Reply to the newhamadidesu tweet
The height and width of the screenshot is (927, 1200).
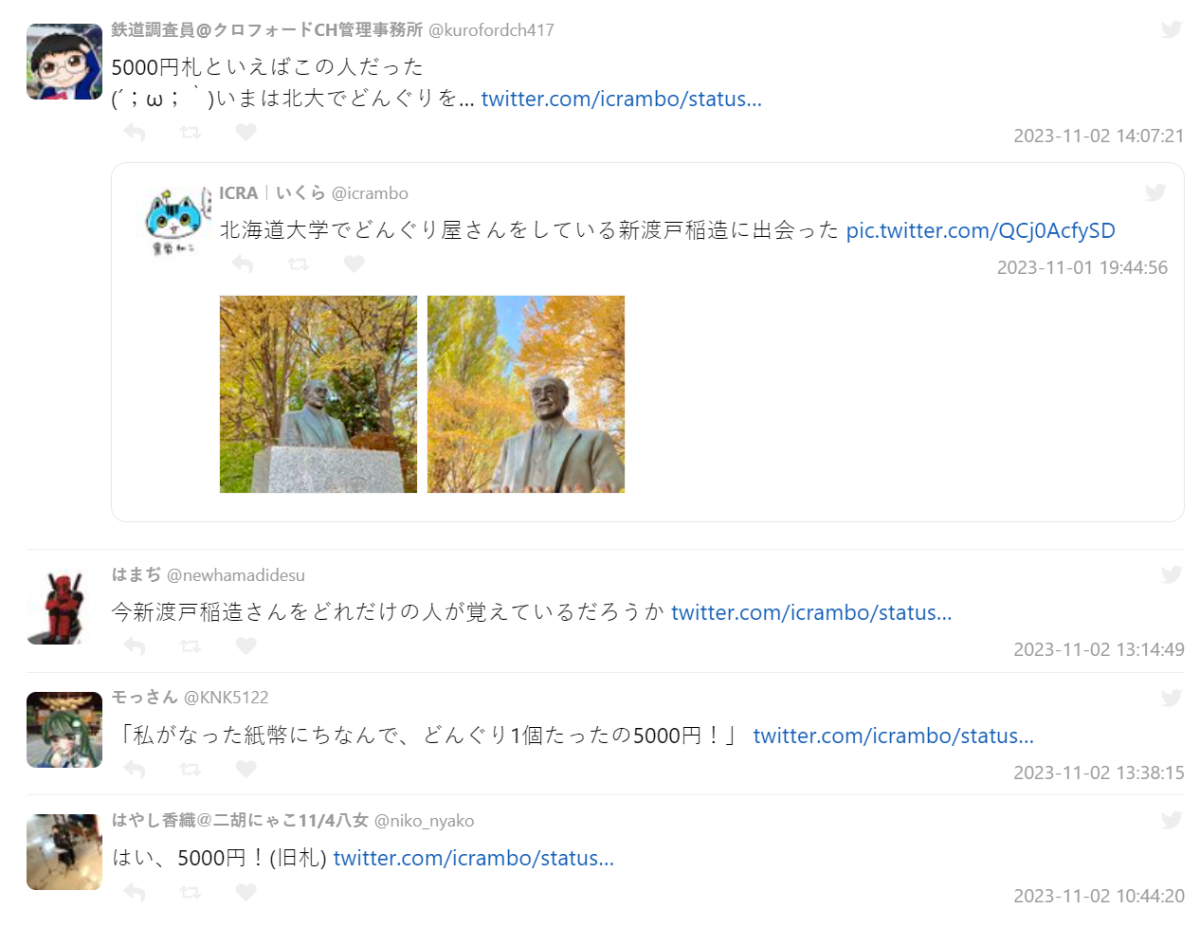tap(134, 646)
